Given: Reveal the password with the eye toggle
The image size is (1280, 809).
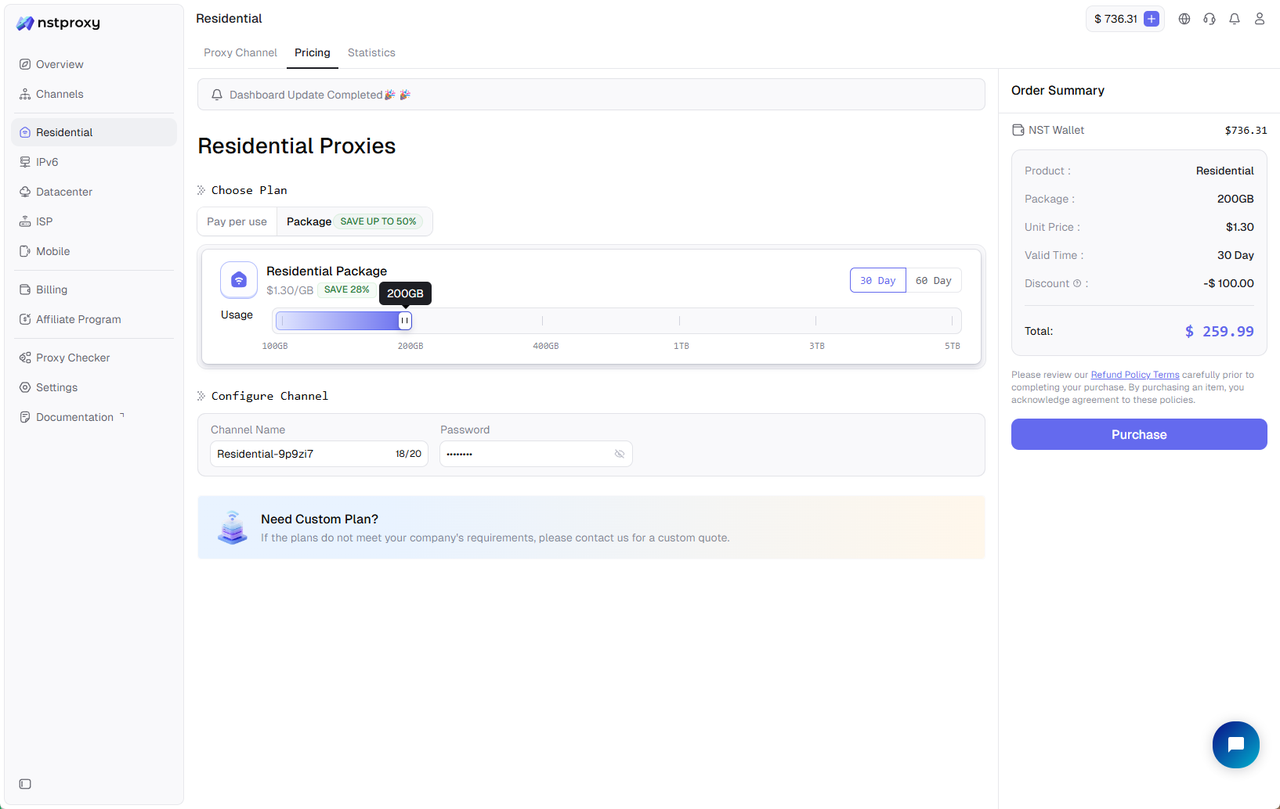Looking at the screenshot, I should coord(619,453).
